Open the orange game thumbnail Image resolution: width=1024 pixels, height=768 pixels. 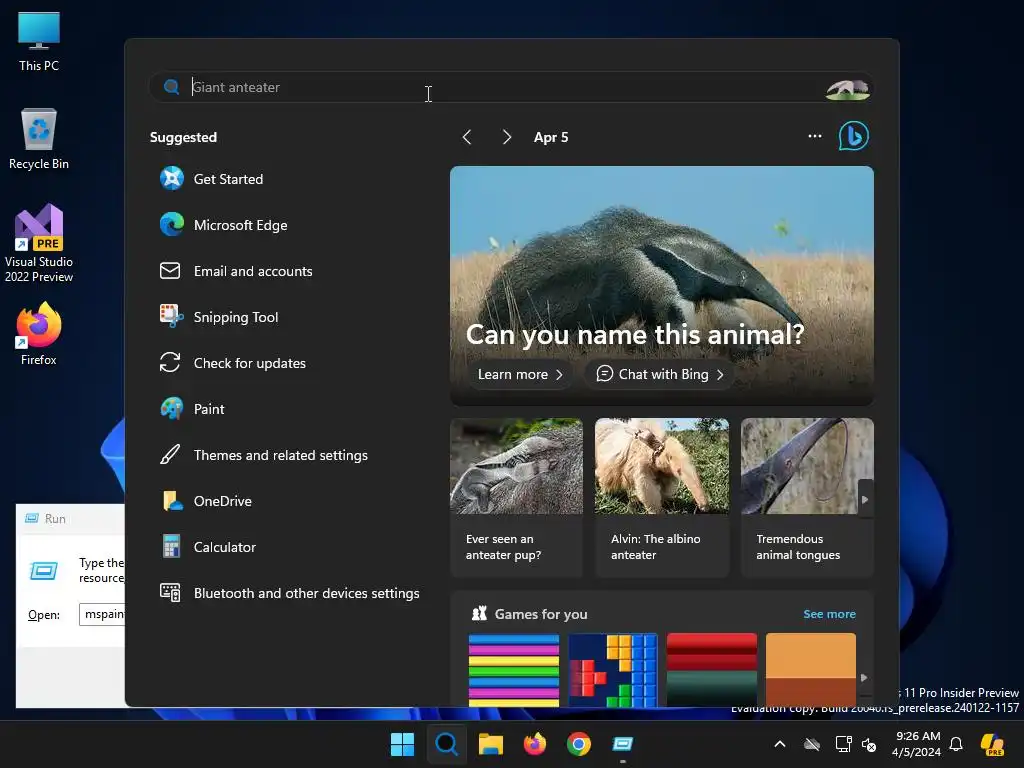pyautogui.click(x=810, y=670)
